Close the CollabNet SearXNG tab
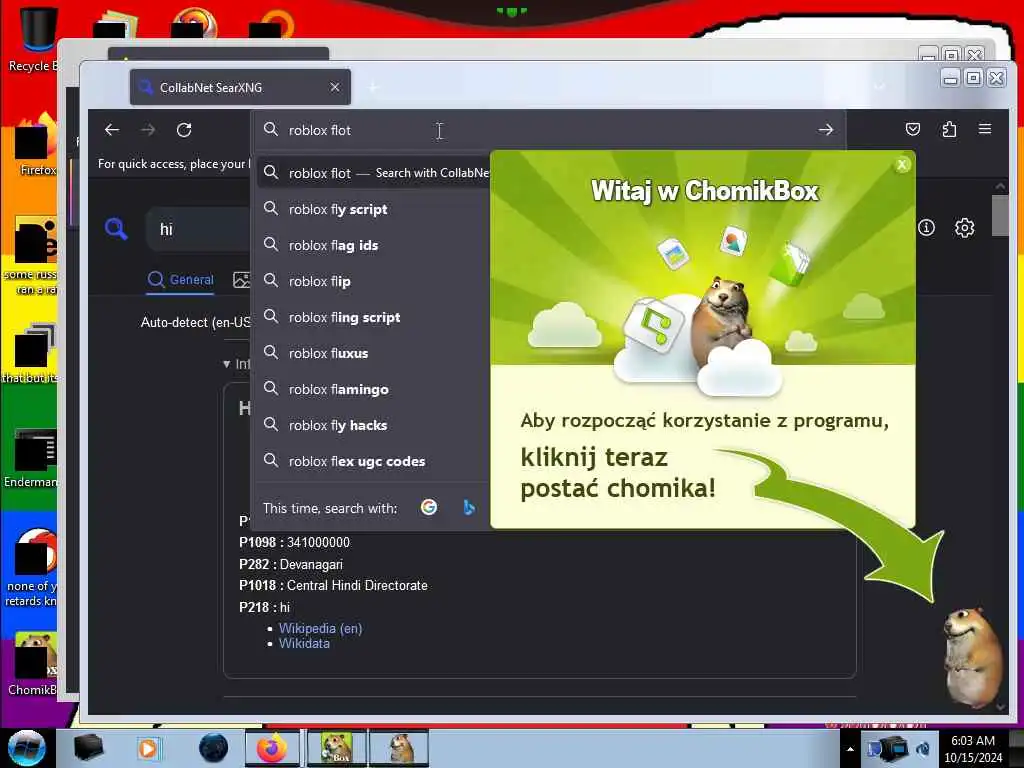This screenshot has width=1024, height=768. 334,87
